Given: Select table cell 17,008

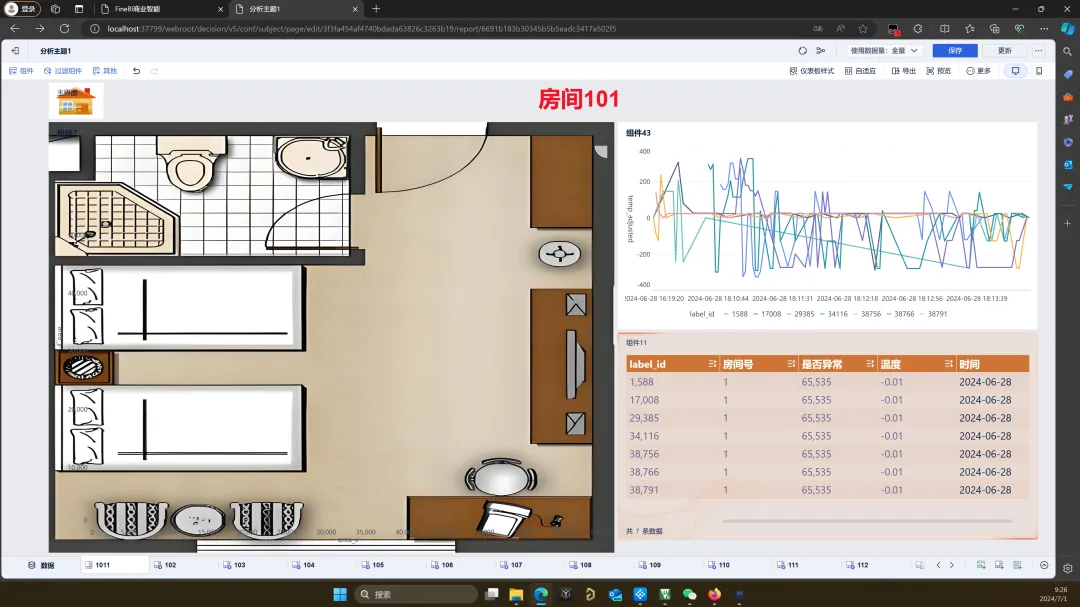Looking at the screenshot, I should tap(644, 400).
